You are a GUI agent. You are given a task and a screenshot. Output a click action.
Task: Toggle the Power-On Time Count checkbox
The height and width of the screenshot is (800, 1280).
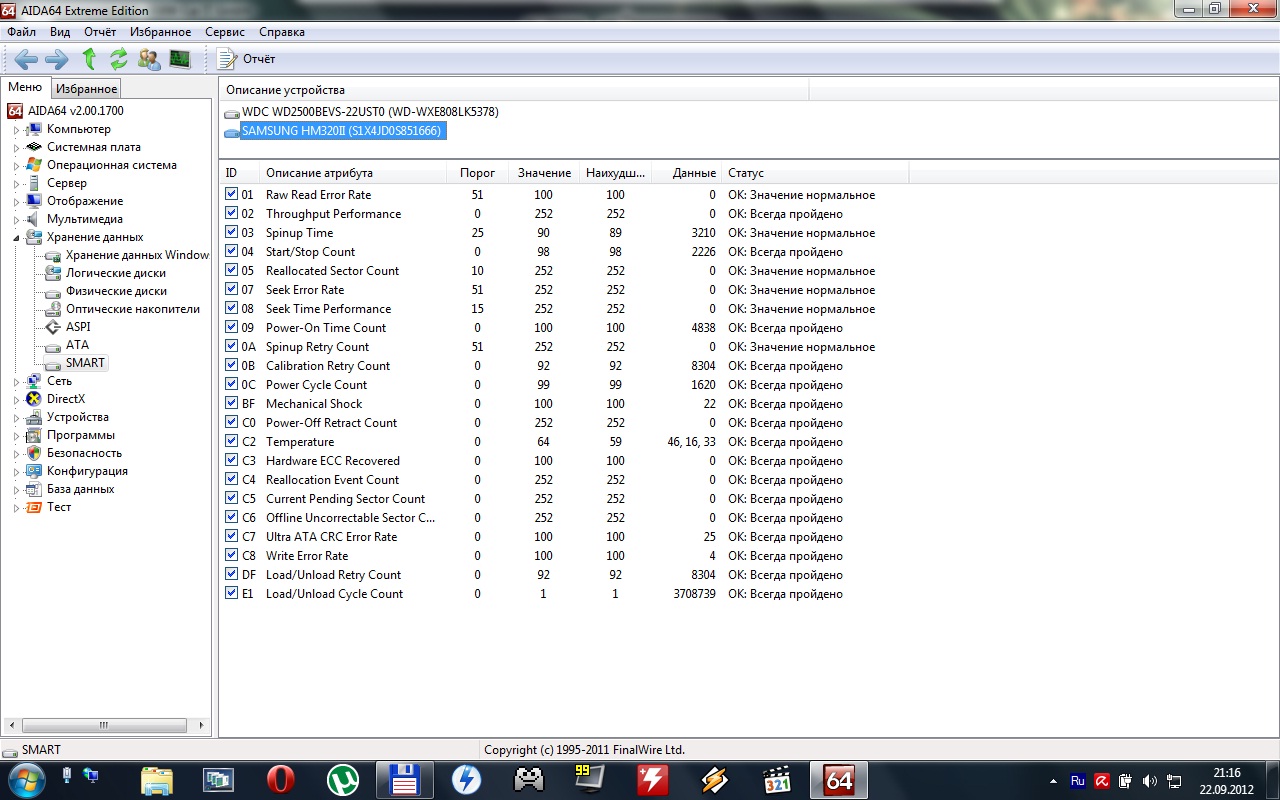click(x=232, y=328)
